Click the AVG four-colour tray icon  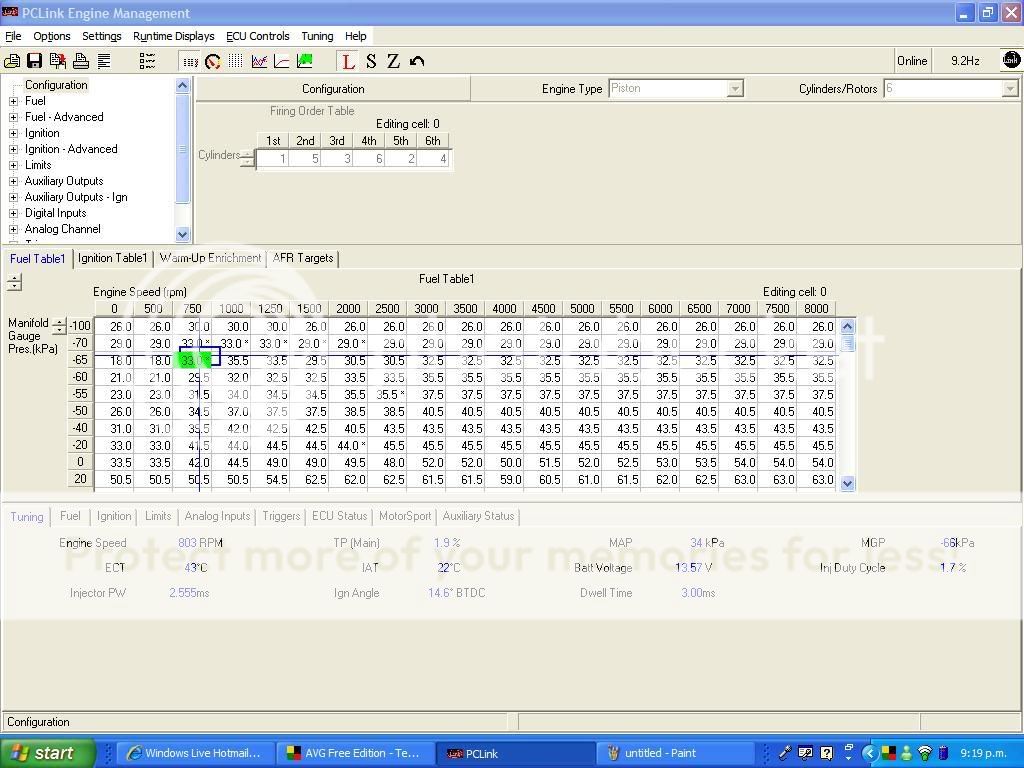point(889,753)
